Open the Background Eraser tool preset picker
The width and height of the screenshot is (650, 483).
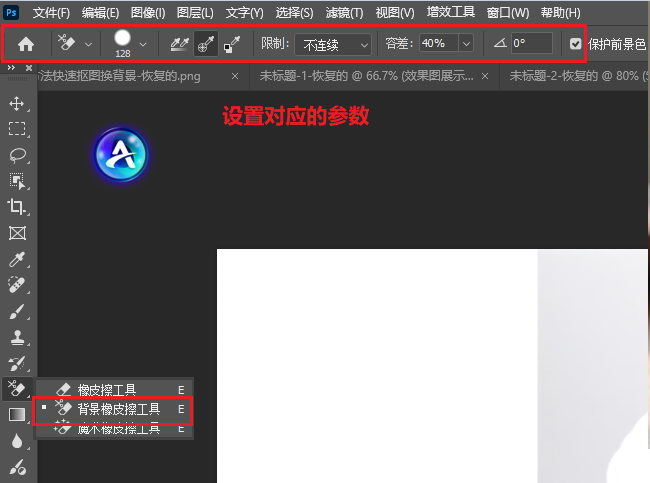pyautogui.click(x=88, y=44)
